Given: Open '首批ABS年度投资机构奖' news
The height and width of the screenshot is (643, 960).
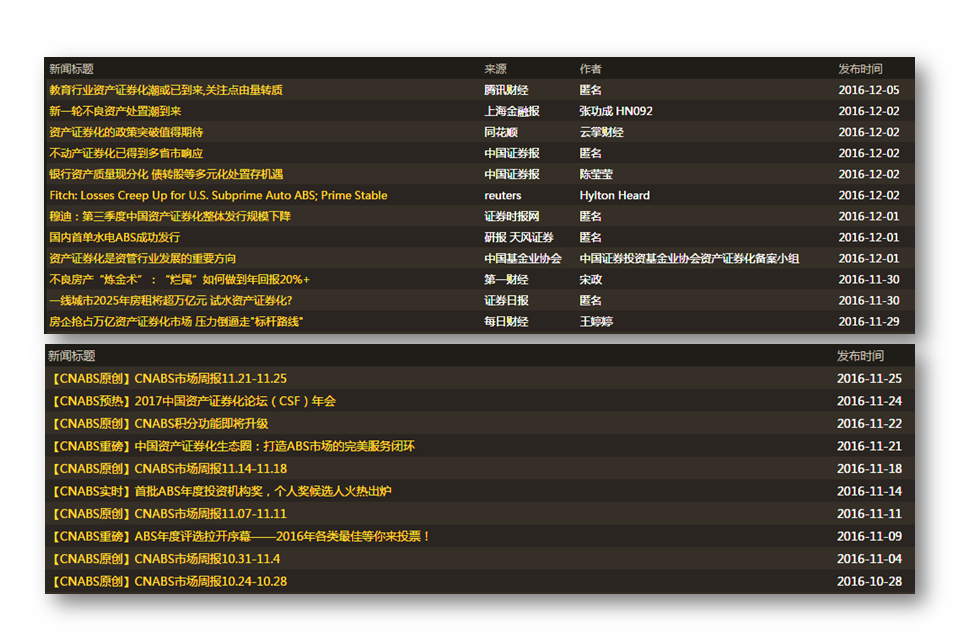Looking at the screenshot, I should [x=220, y=491].
